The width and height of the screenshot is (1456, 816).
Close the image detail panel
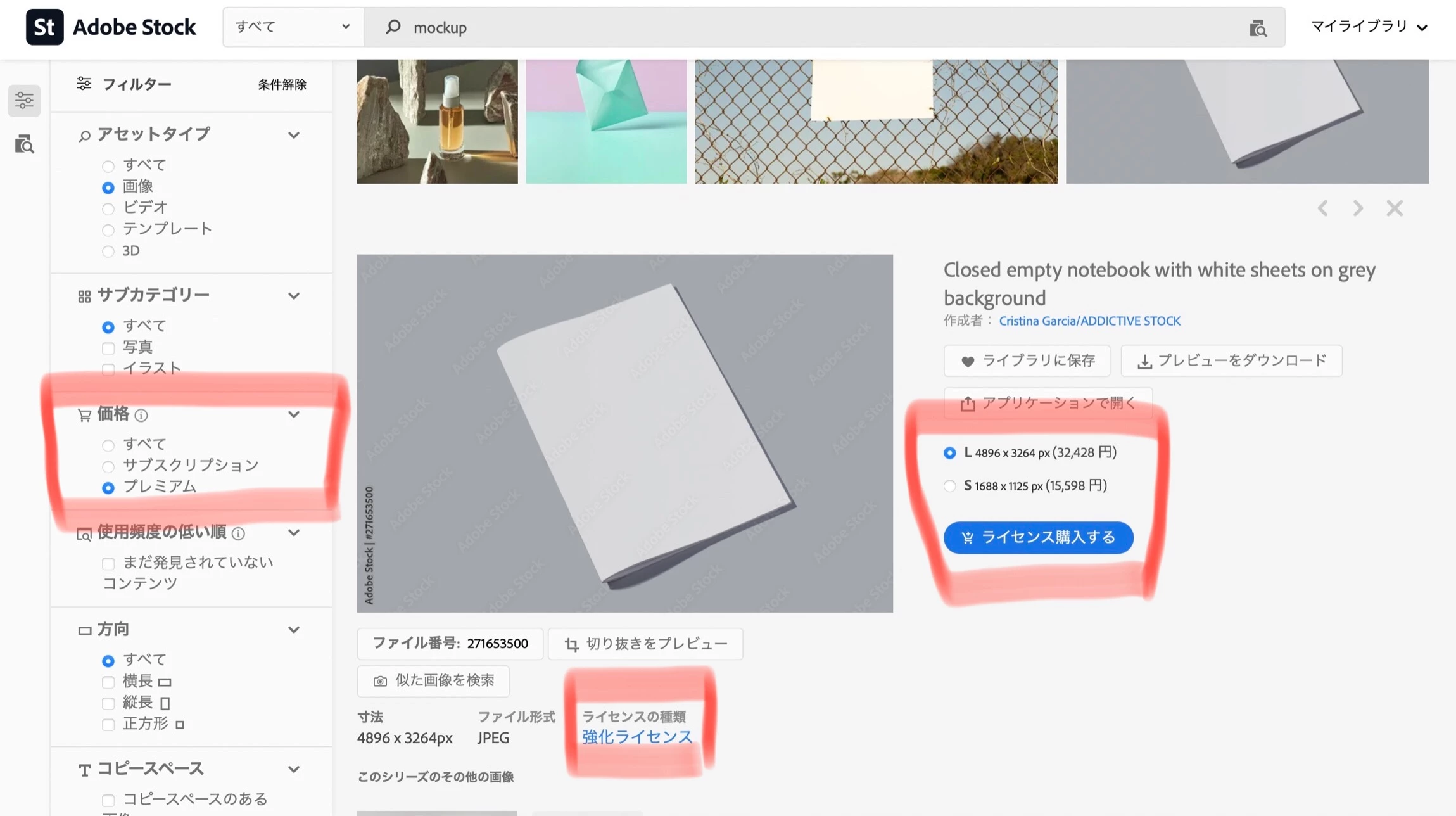pos(1395,208)
